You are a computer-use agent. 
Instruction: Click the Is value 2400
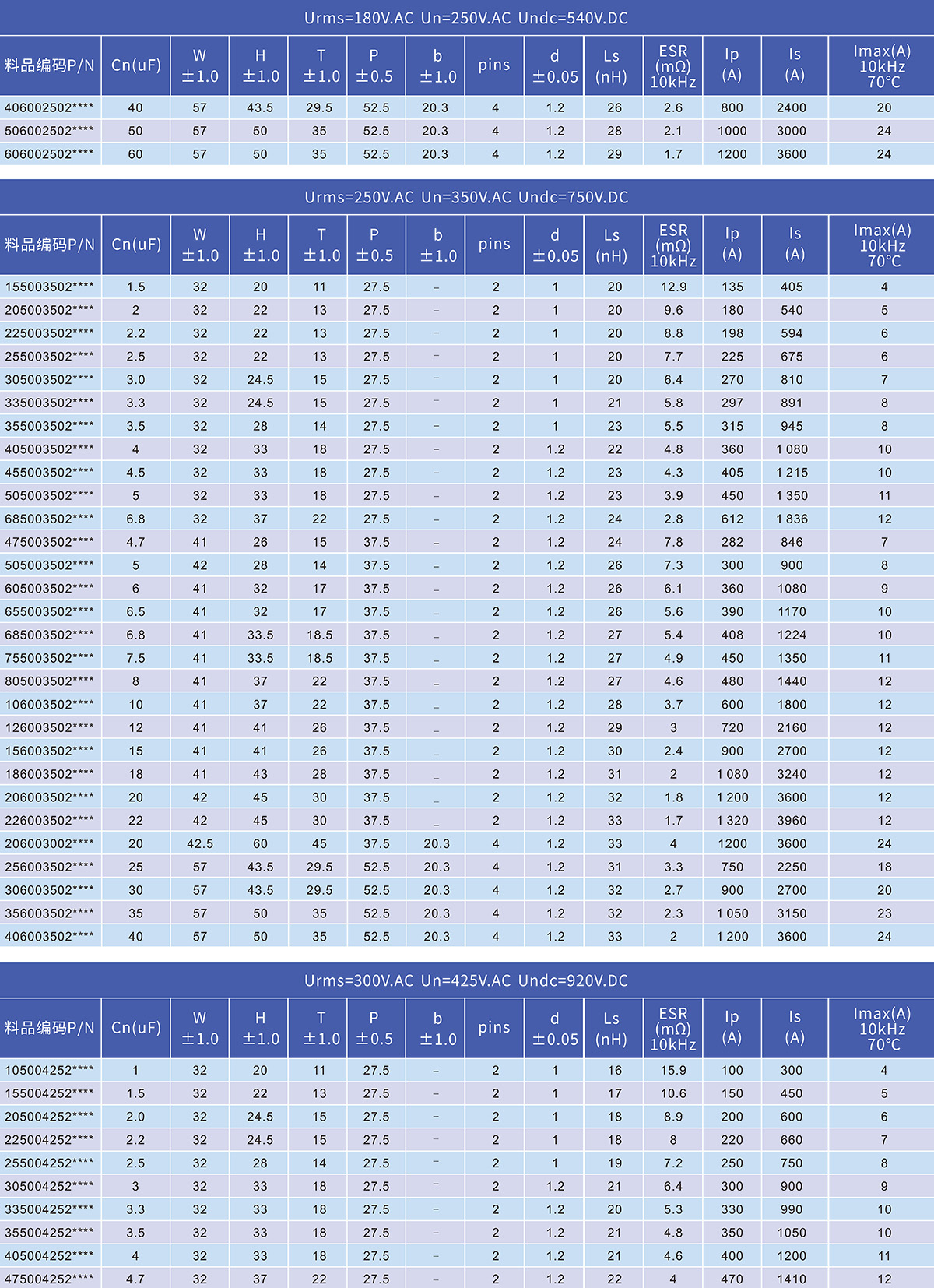click(792, 108)
